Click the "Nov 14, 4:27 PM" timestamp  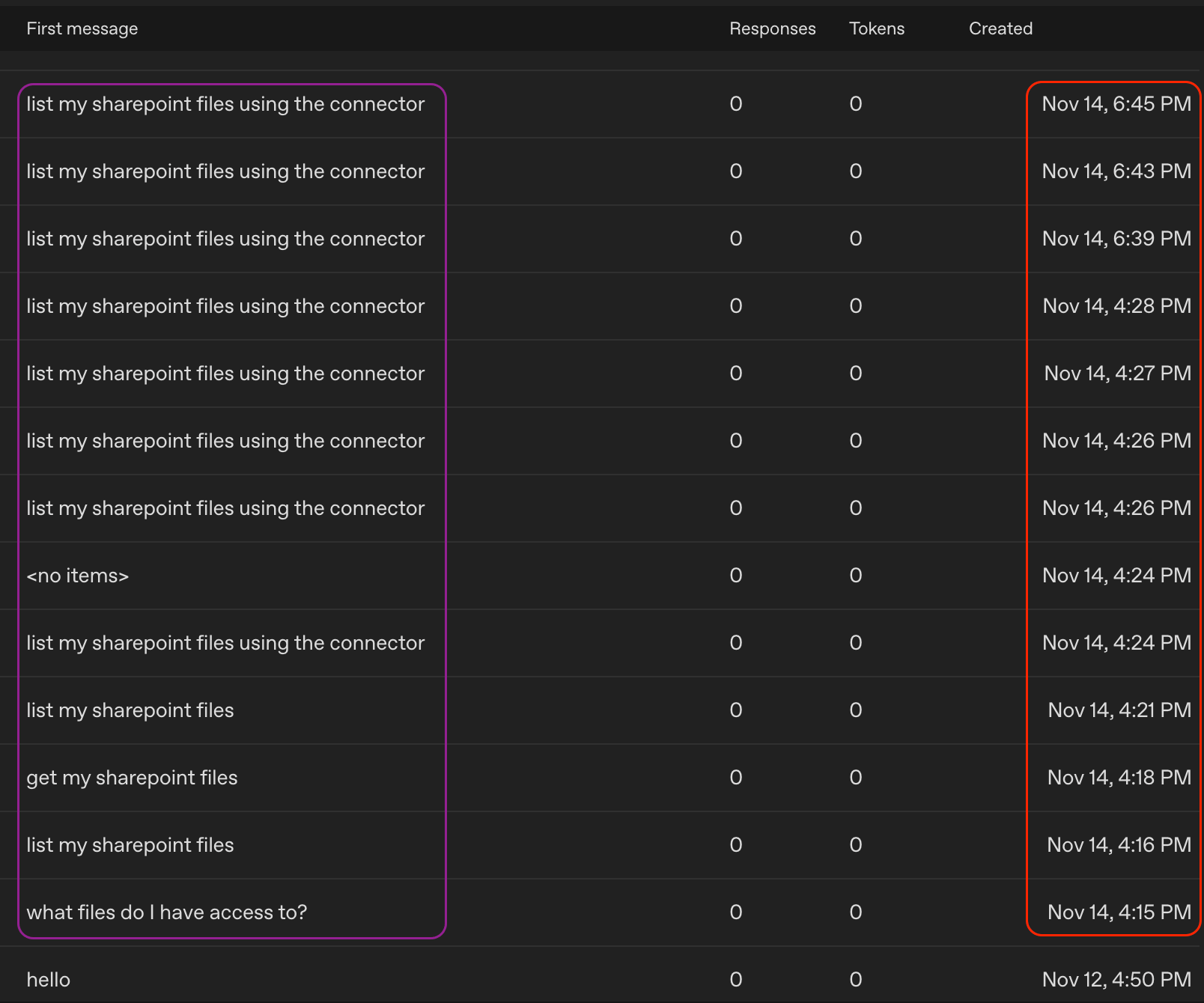(x=1118, y=374)
